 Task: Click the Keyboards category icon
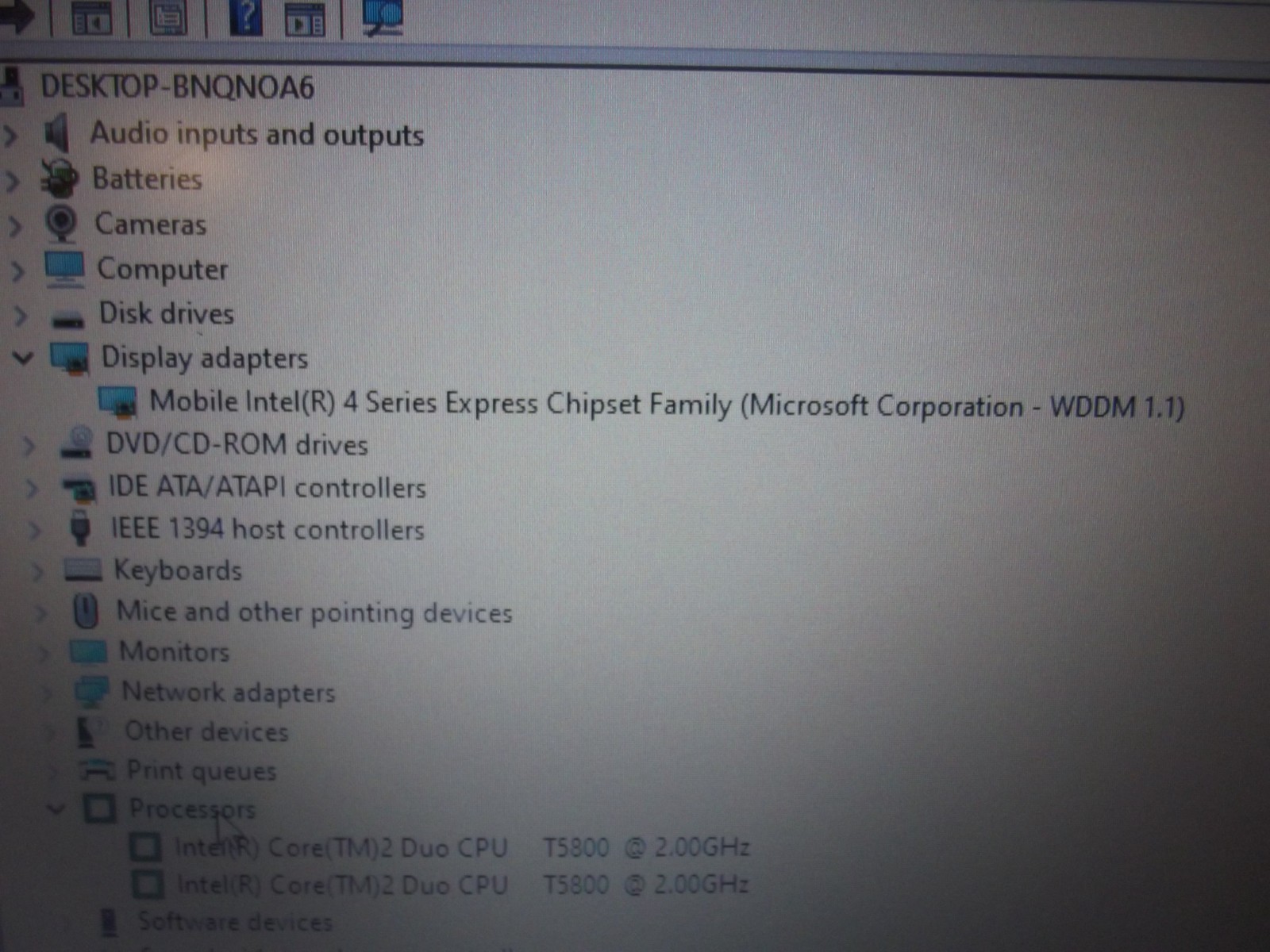(83, 570)
